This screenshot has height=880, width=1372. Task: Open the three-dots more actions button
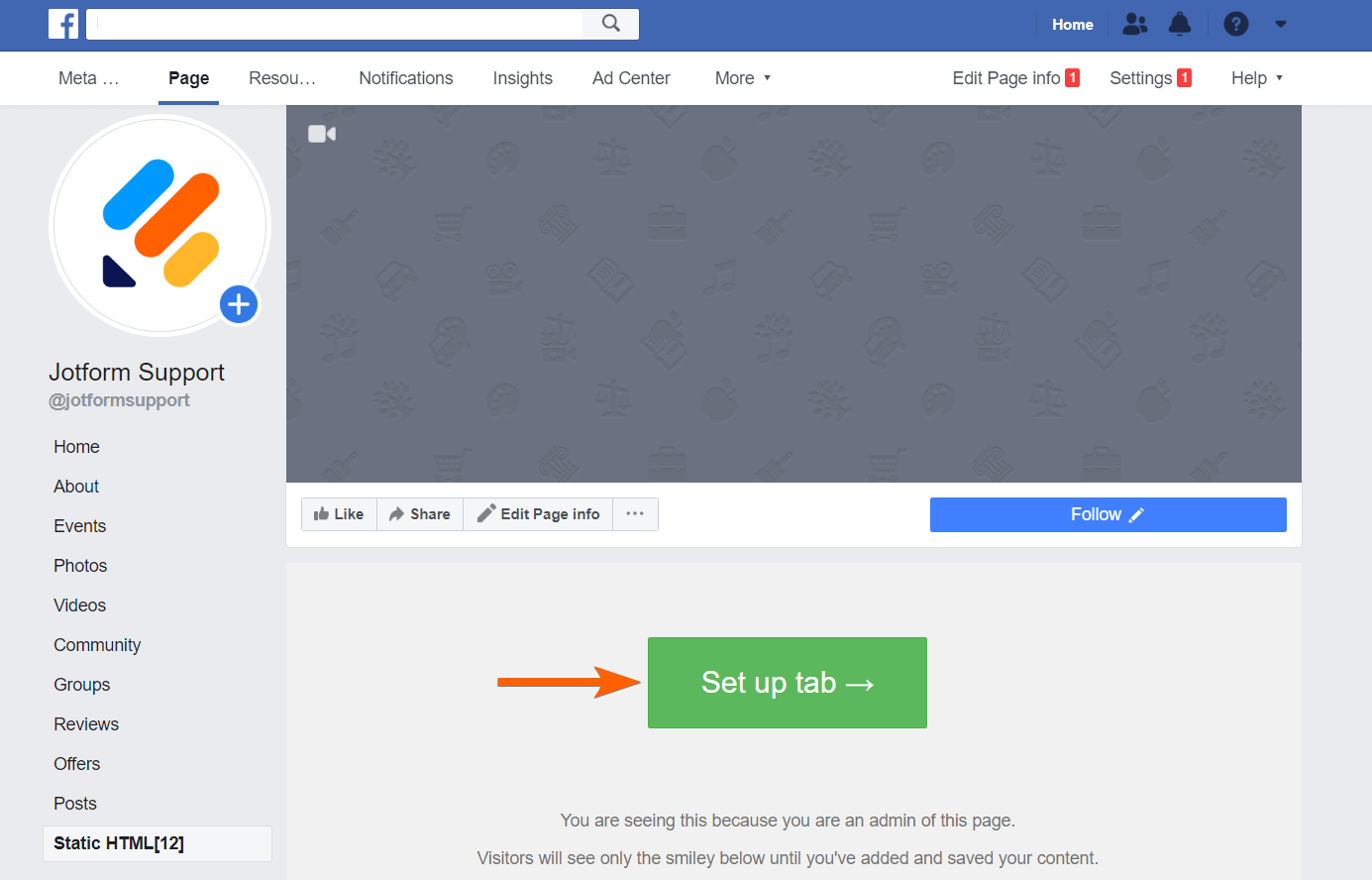click(635, 514)
